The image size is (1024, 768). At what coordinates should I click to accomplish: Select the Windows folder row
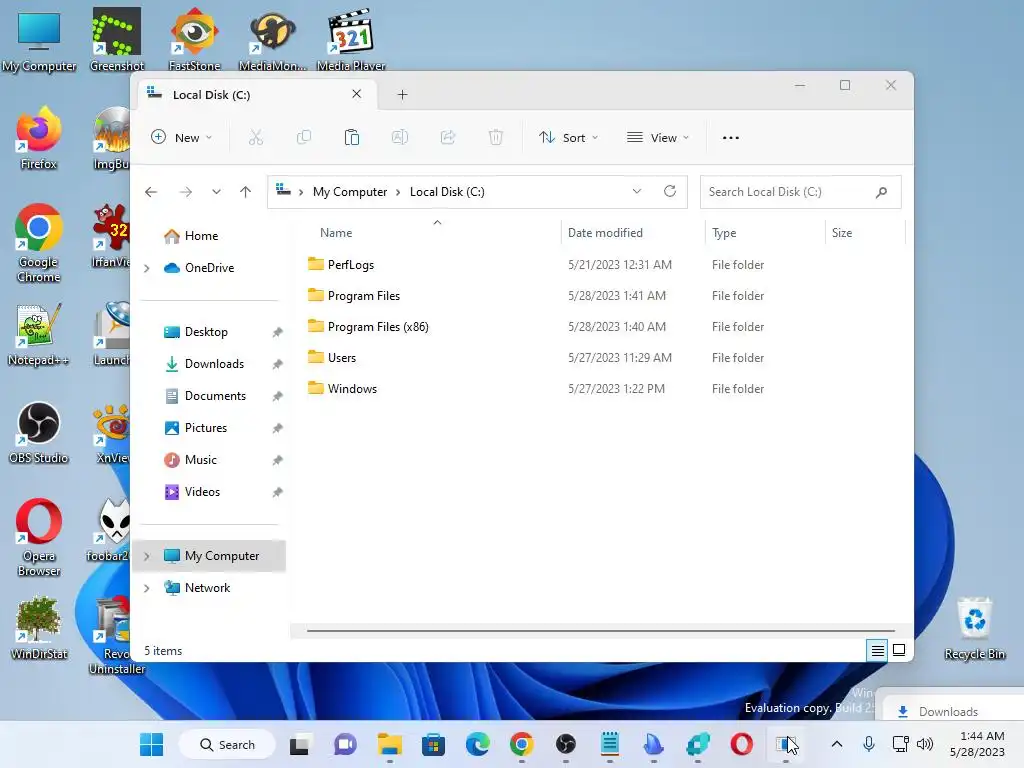tap(601, 389)
